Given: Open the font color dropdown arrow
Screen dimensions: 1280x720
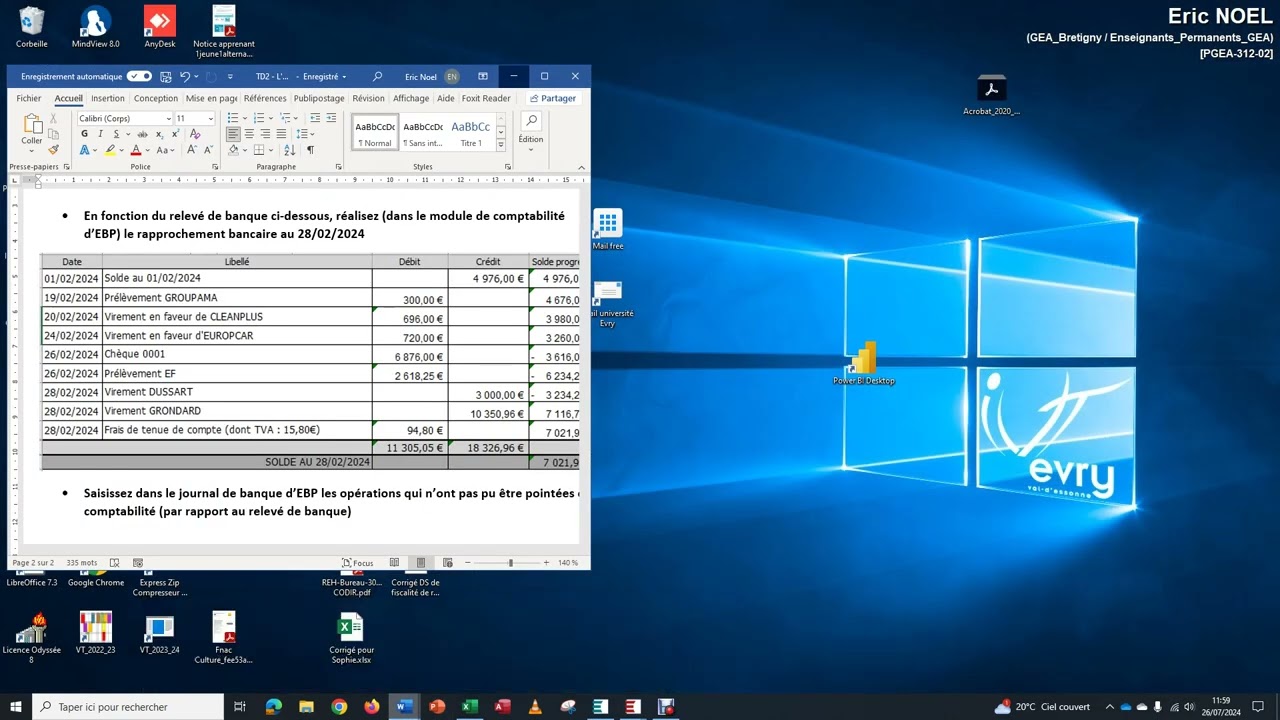Looking at the screenshot, I should click(x=148, y=150).
